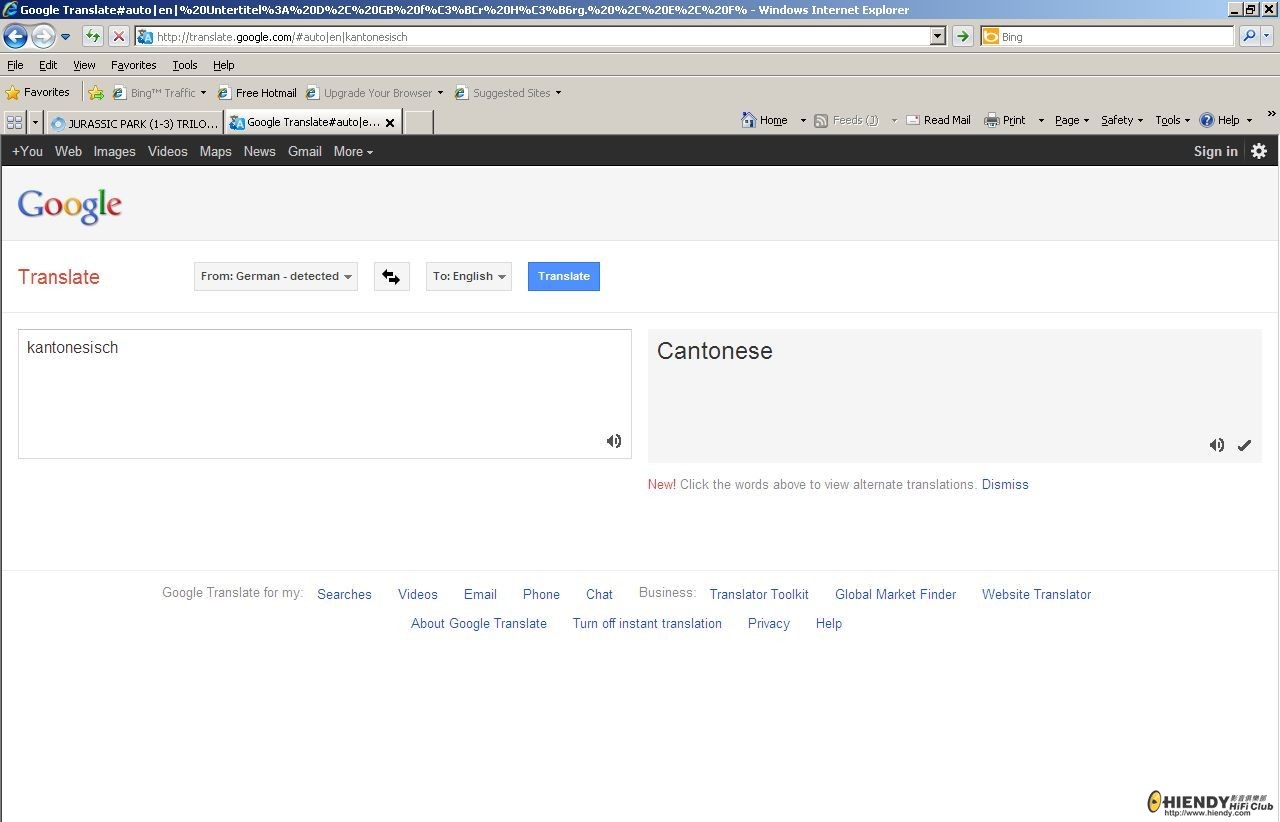Turn off instant translation
Viewport: 1280px width, 822px height.
[x=647, y=623]
